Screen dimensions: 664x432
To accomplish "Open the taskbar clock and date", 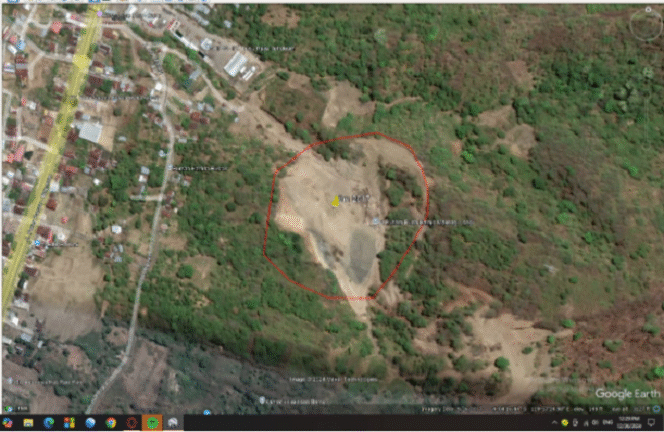I will coord(628,423).
